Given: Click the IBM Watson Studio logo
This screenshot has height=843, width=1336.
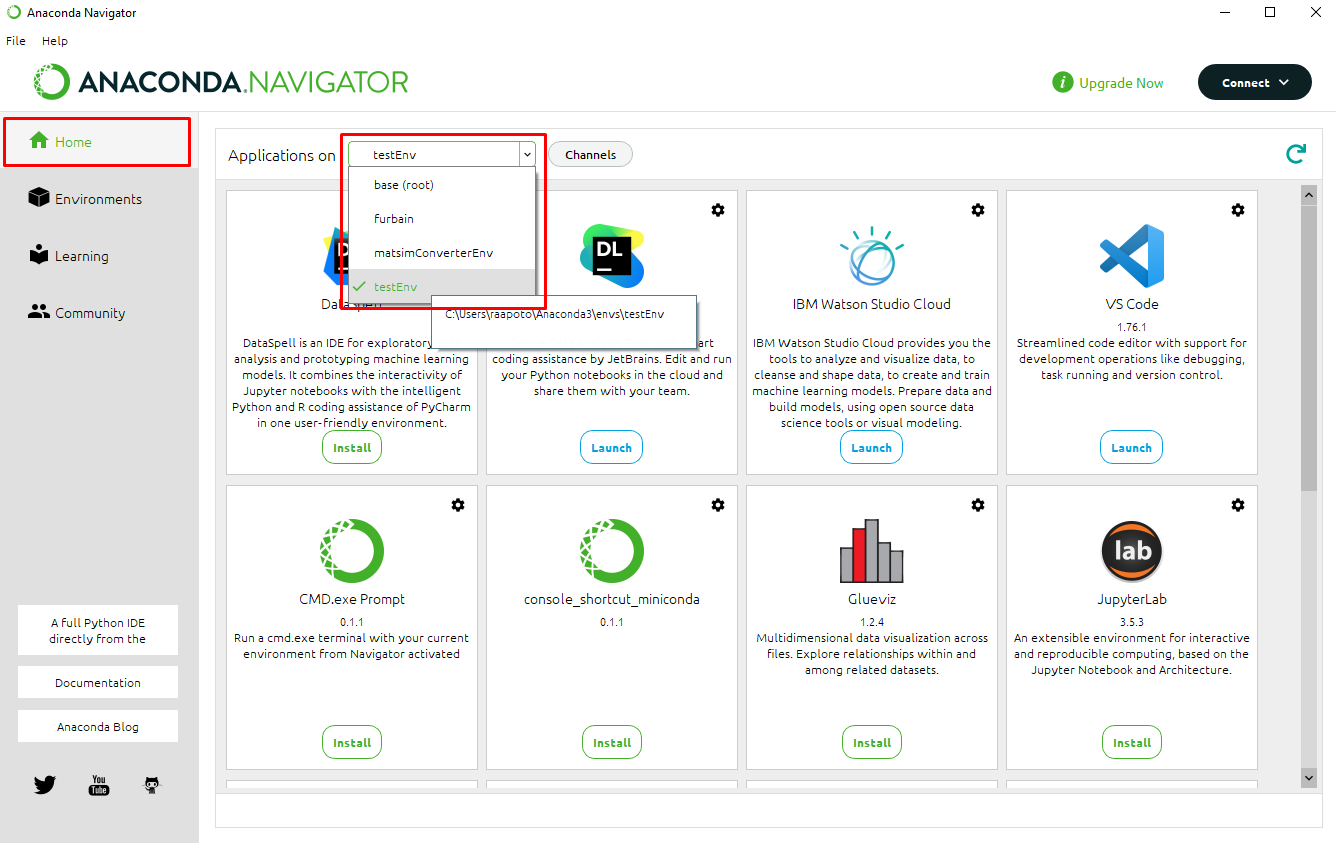Looking at the screenshot, I should (x=872, y=256).
